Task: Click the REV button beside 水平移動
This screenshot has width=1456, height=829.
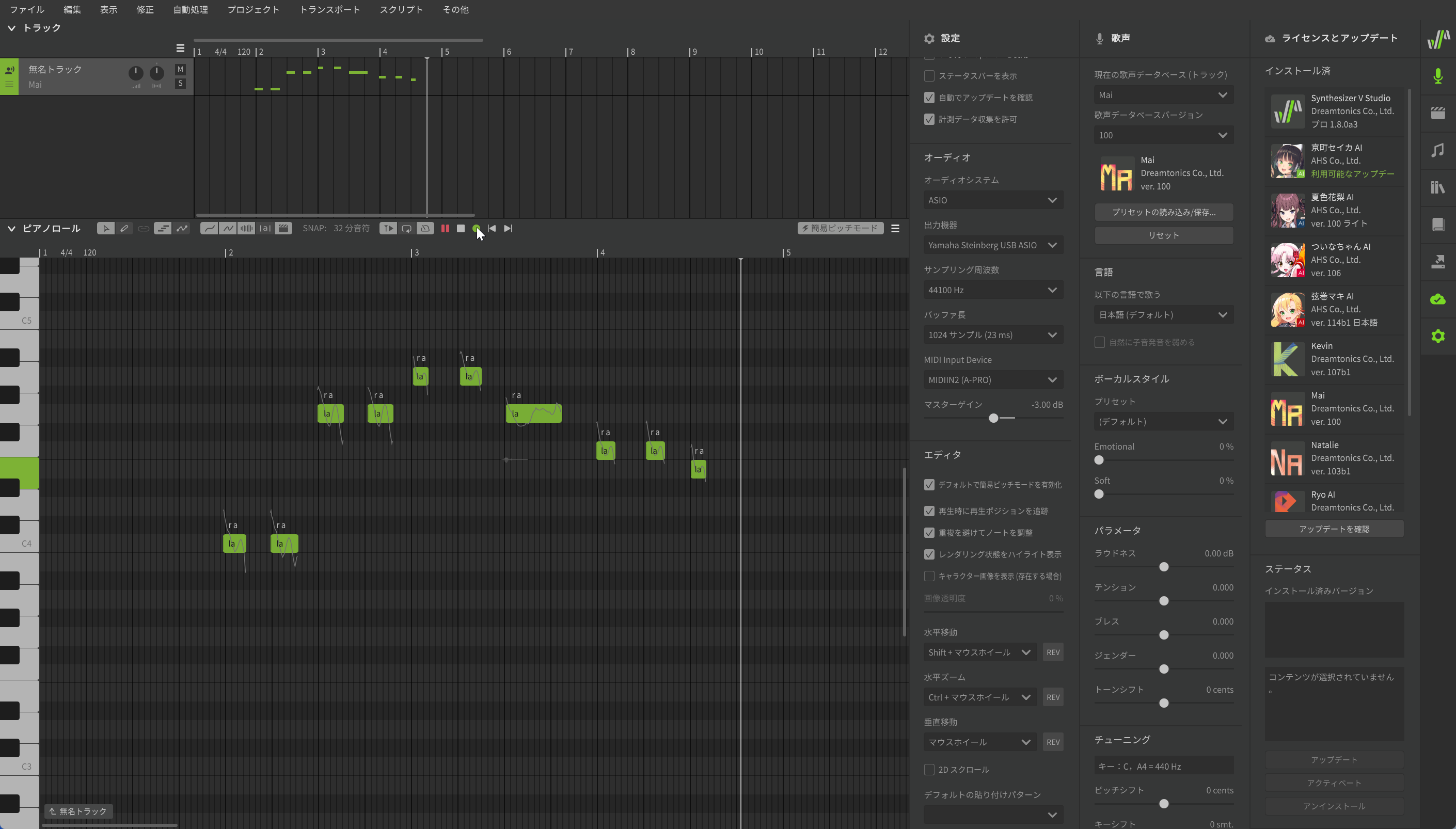Action: click(x=1053, y=652)
